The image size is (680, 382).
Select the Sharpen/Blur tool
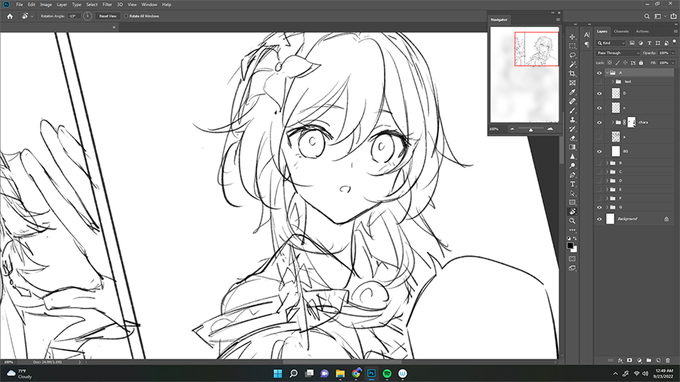point(572,157)
